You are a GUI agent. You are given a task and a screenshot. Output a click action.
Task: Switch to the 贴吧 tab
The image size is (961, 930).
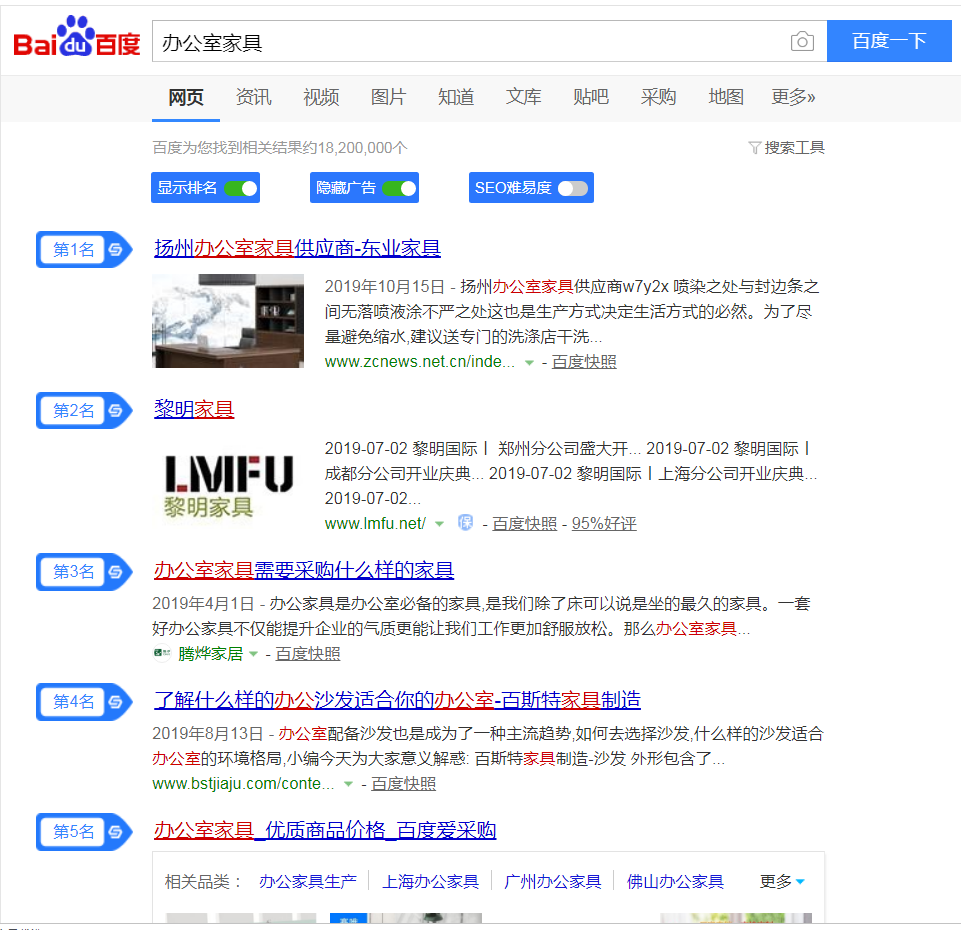590,97
